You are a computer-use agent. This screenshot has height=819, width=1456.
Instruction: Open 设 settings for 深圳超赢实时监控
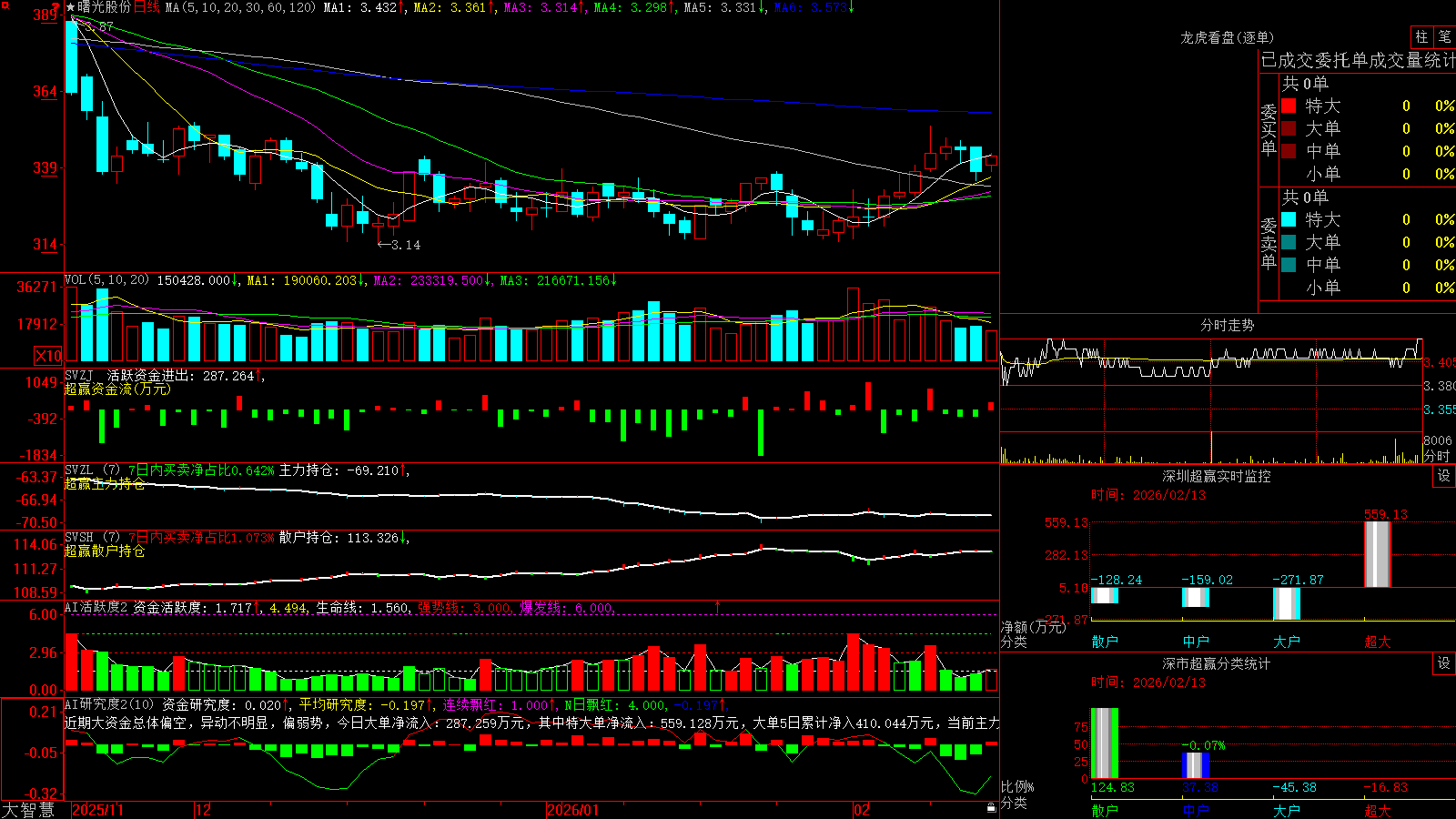(x=1444, y=476)
